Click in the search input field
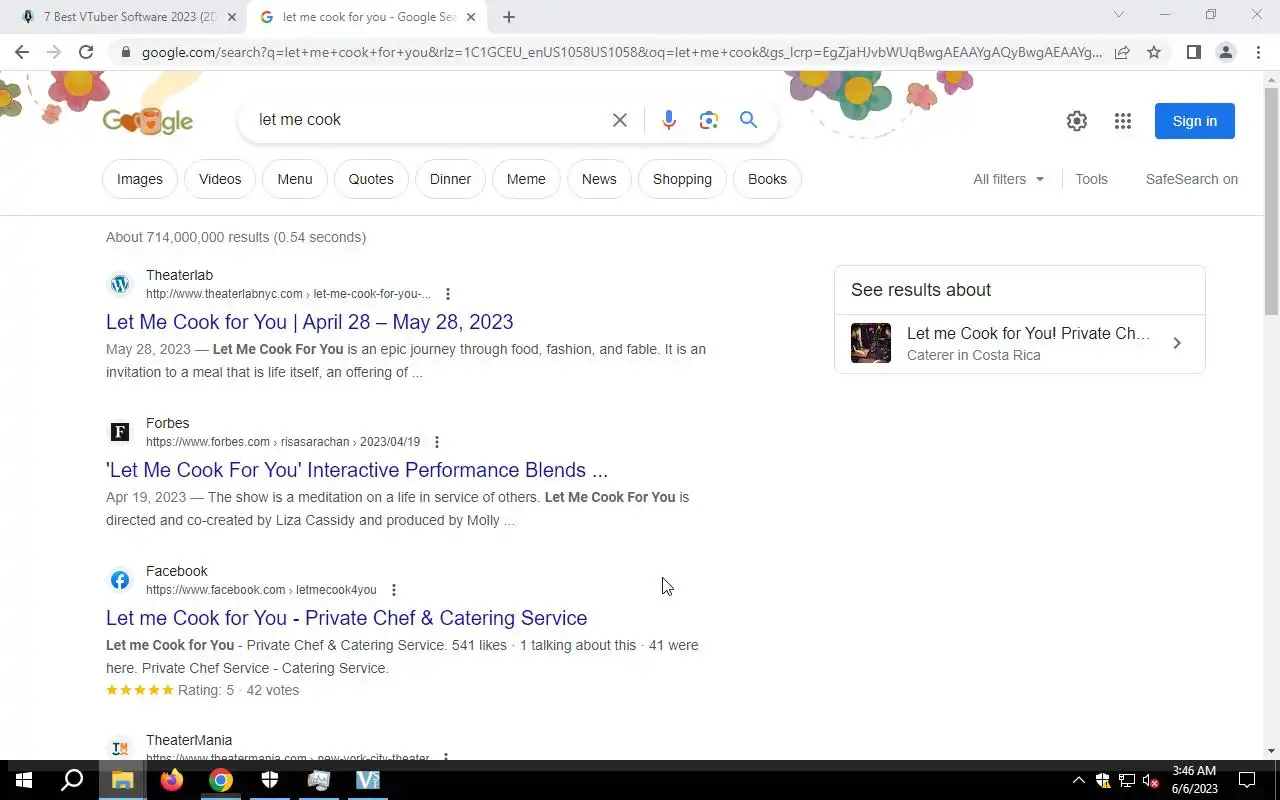1280x800 pixels. point(428,120)
